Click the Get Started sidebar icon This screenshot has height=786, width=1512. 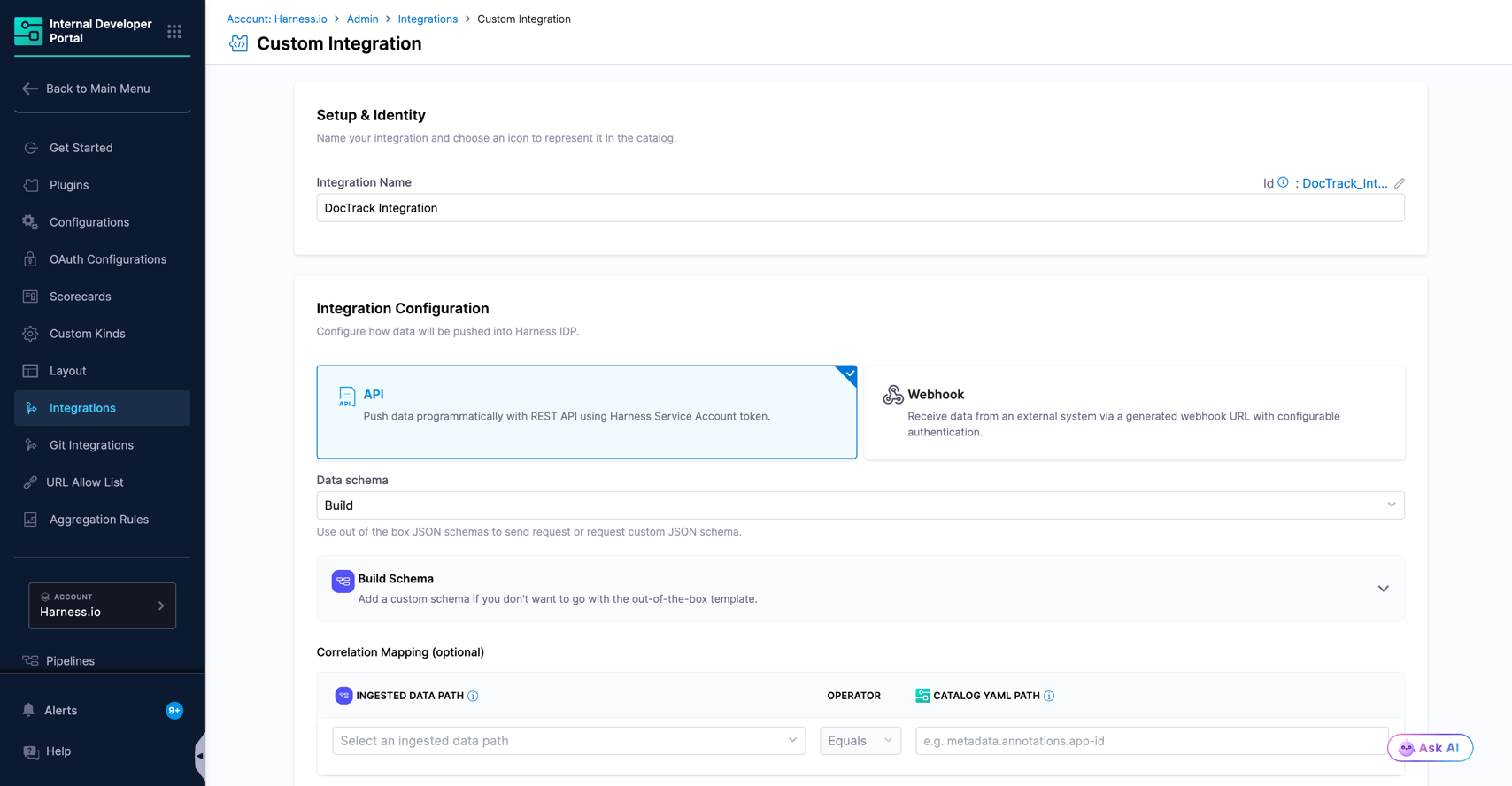point(31,148)
